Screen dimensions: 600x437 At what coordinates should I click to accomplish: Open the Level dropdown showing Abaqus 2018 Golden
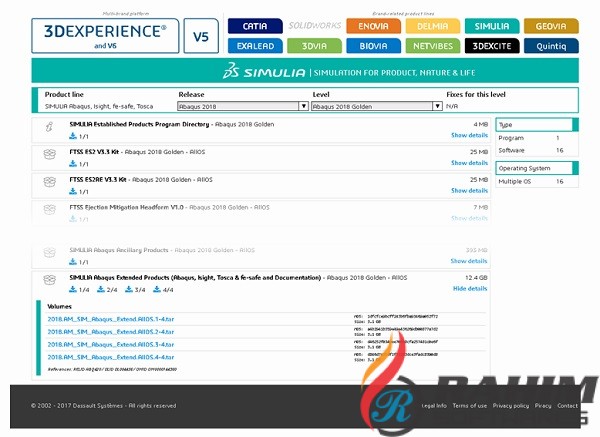377,106
